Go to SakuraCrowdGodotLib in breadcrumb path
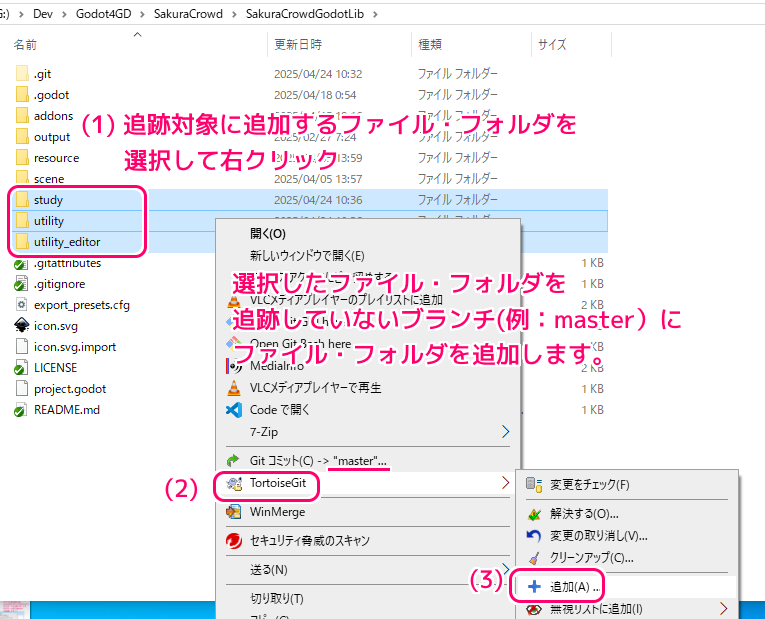This screenshot has height=619, width=765. tap(305, 14)
